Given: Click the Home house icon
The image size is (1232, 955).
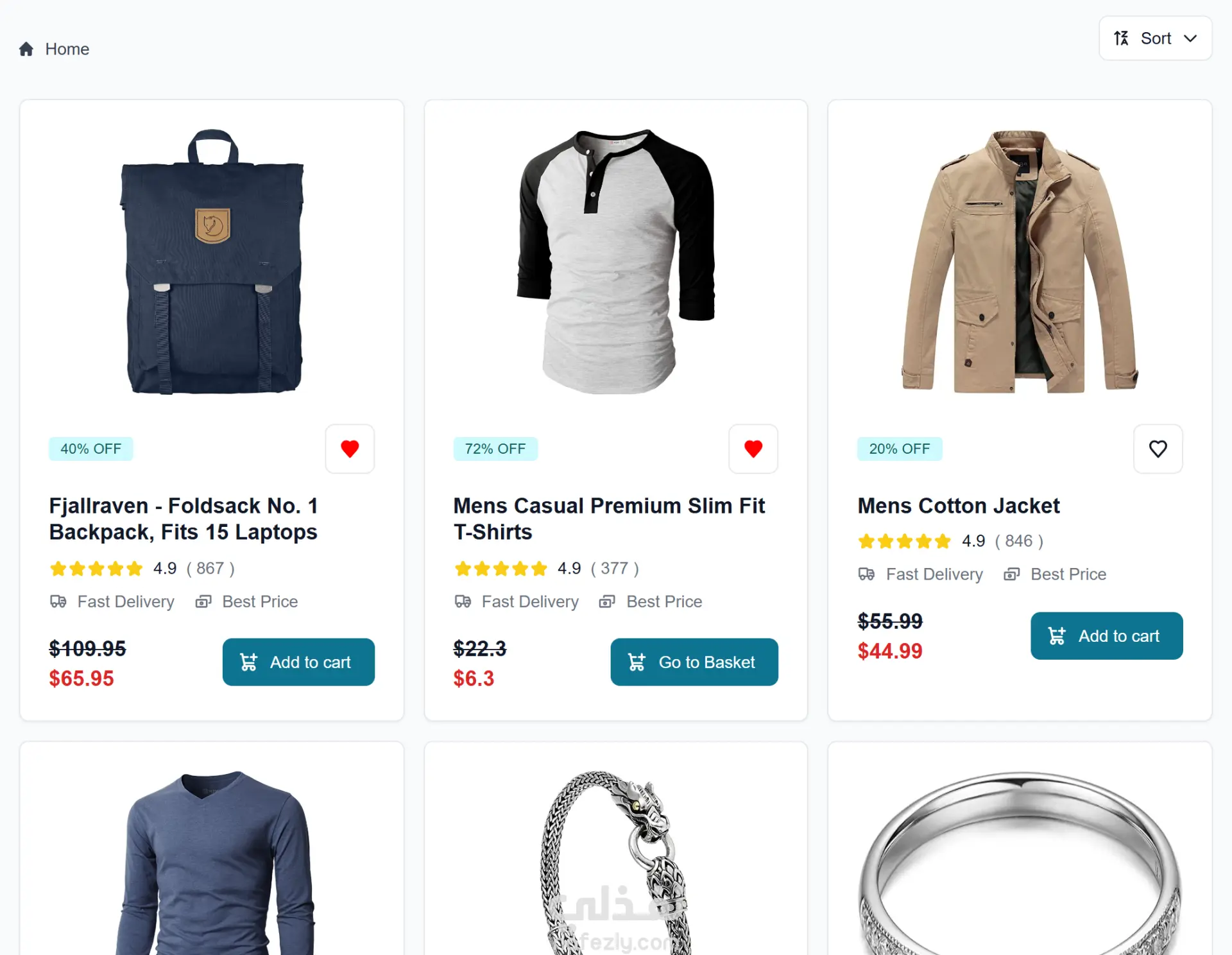Looking at the screenshot, I should (x=26, y=49).
